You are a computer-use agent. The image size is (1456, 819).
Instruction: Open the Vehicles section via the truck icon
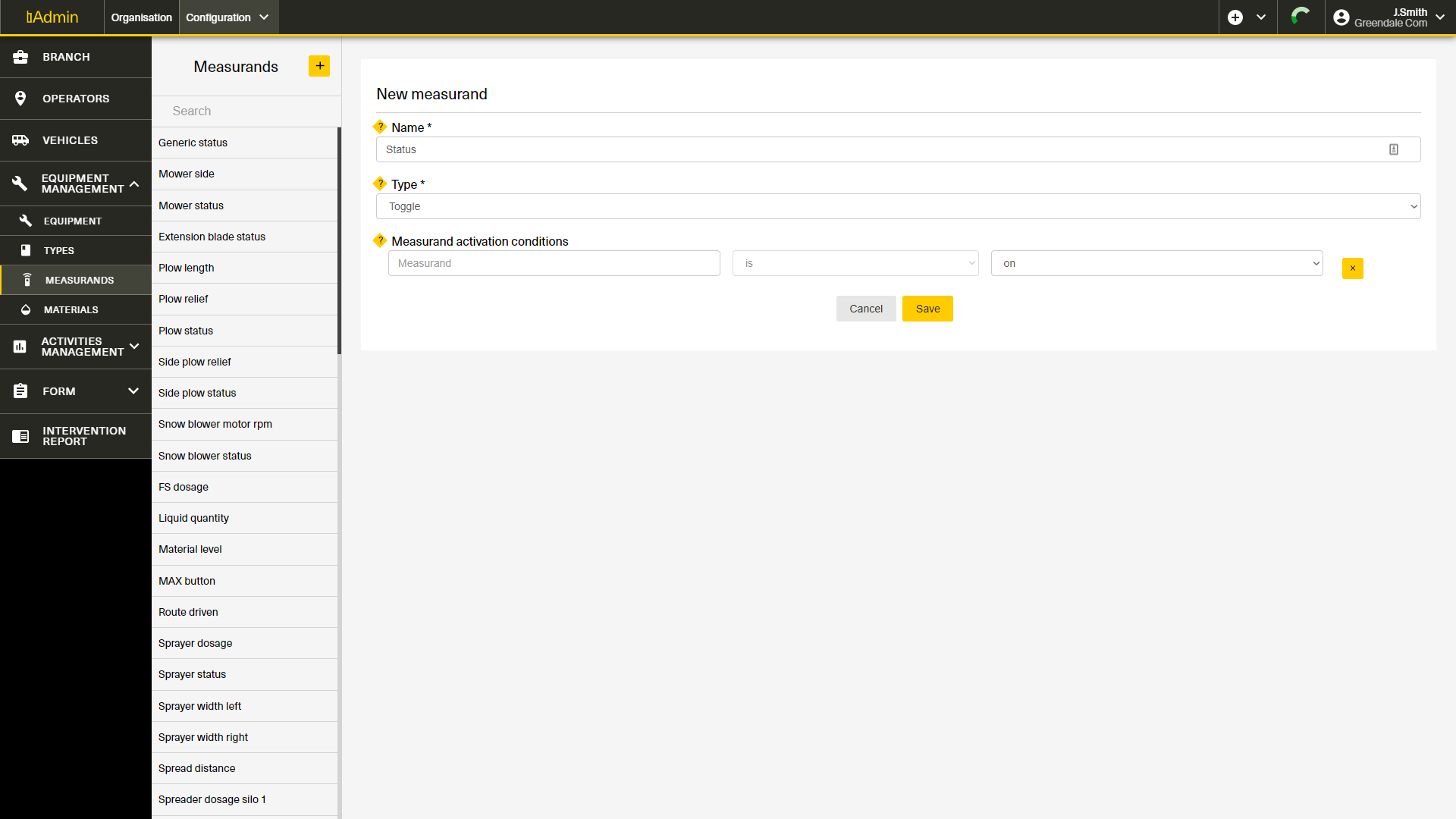[20, 140]
